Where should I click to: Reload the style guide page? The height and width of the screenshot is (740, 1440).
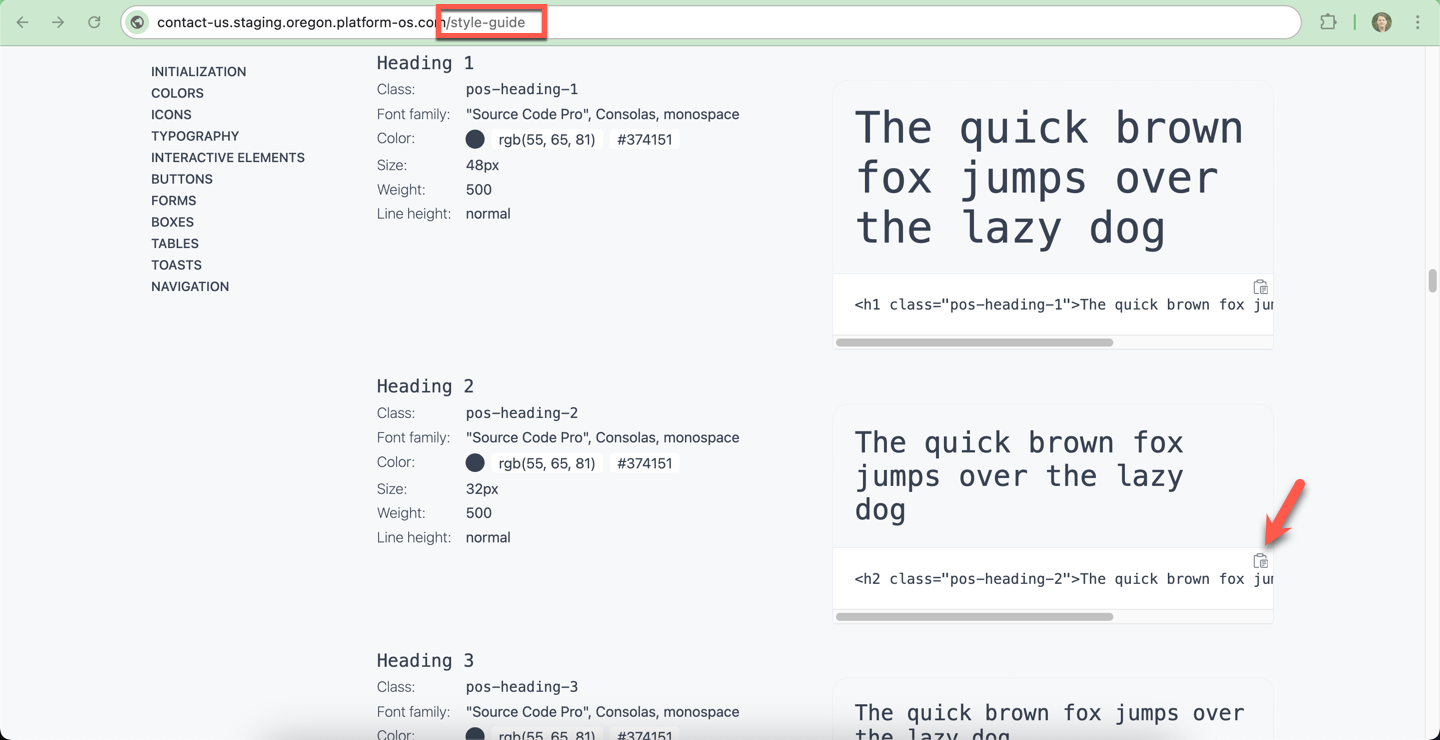tap(94, 21)
